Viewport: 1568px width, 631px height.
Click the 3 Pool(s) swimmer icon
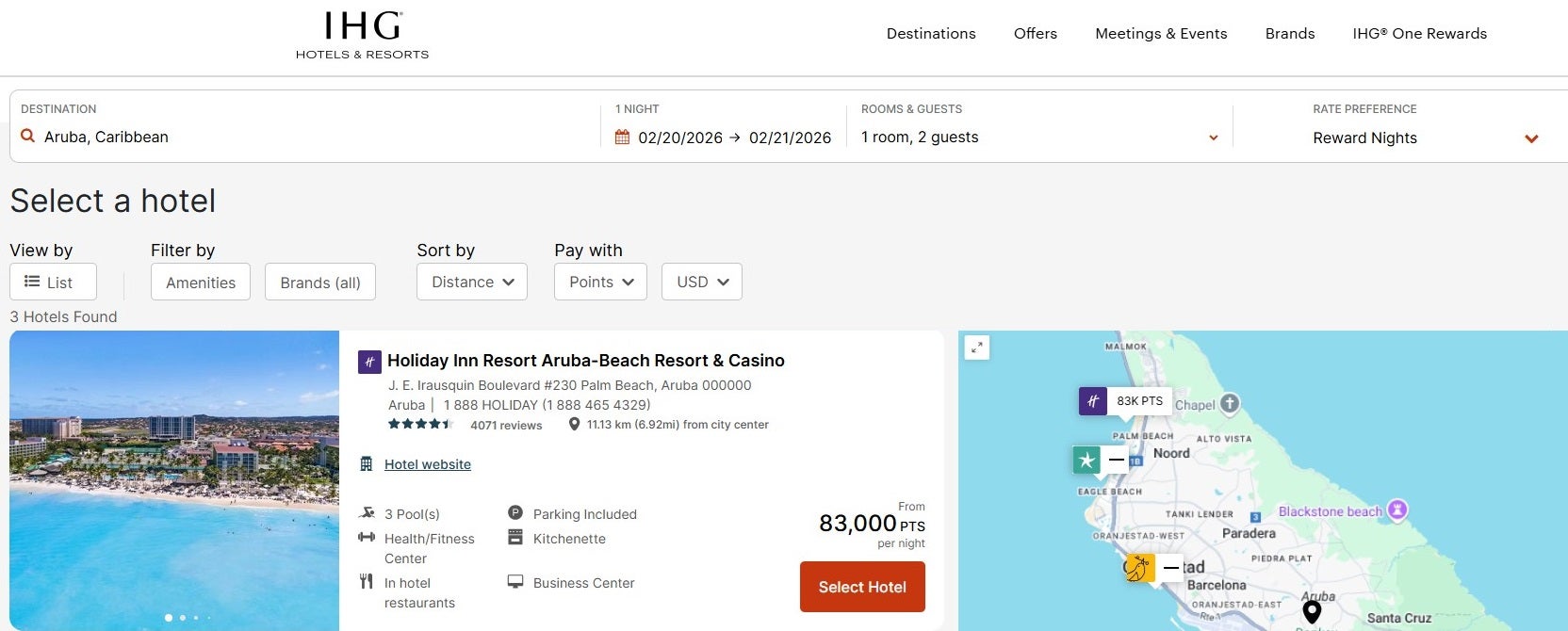367,513
